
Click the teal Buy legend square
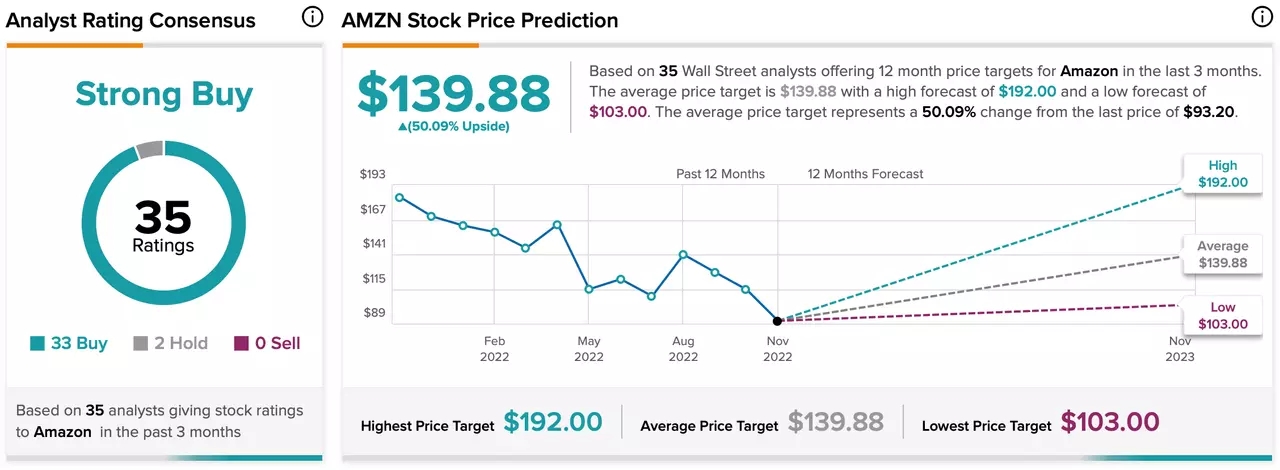[37, 344]
